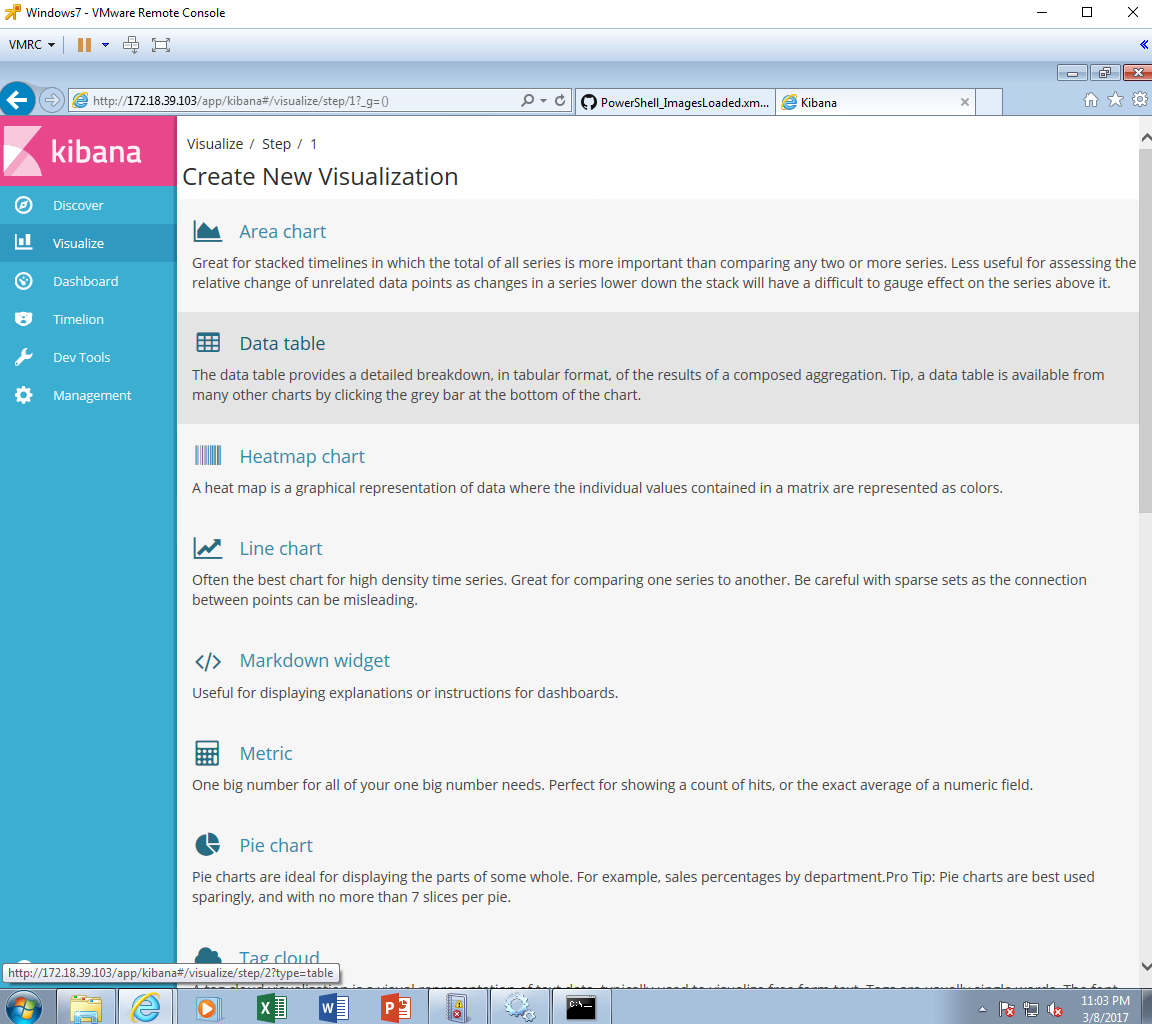
Task: Click the Data table link
Action: tap(282, 343)
